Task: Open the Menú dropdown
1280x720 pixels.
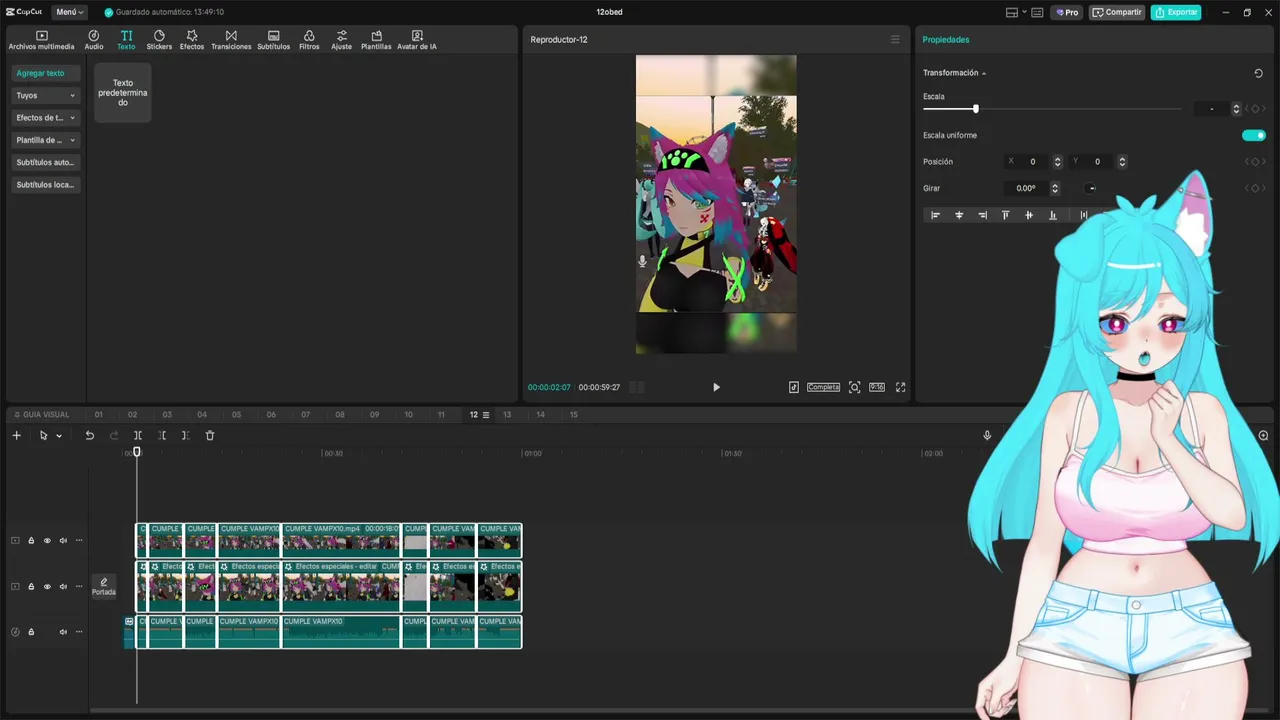Action: click(69, 12)
